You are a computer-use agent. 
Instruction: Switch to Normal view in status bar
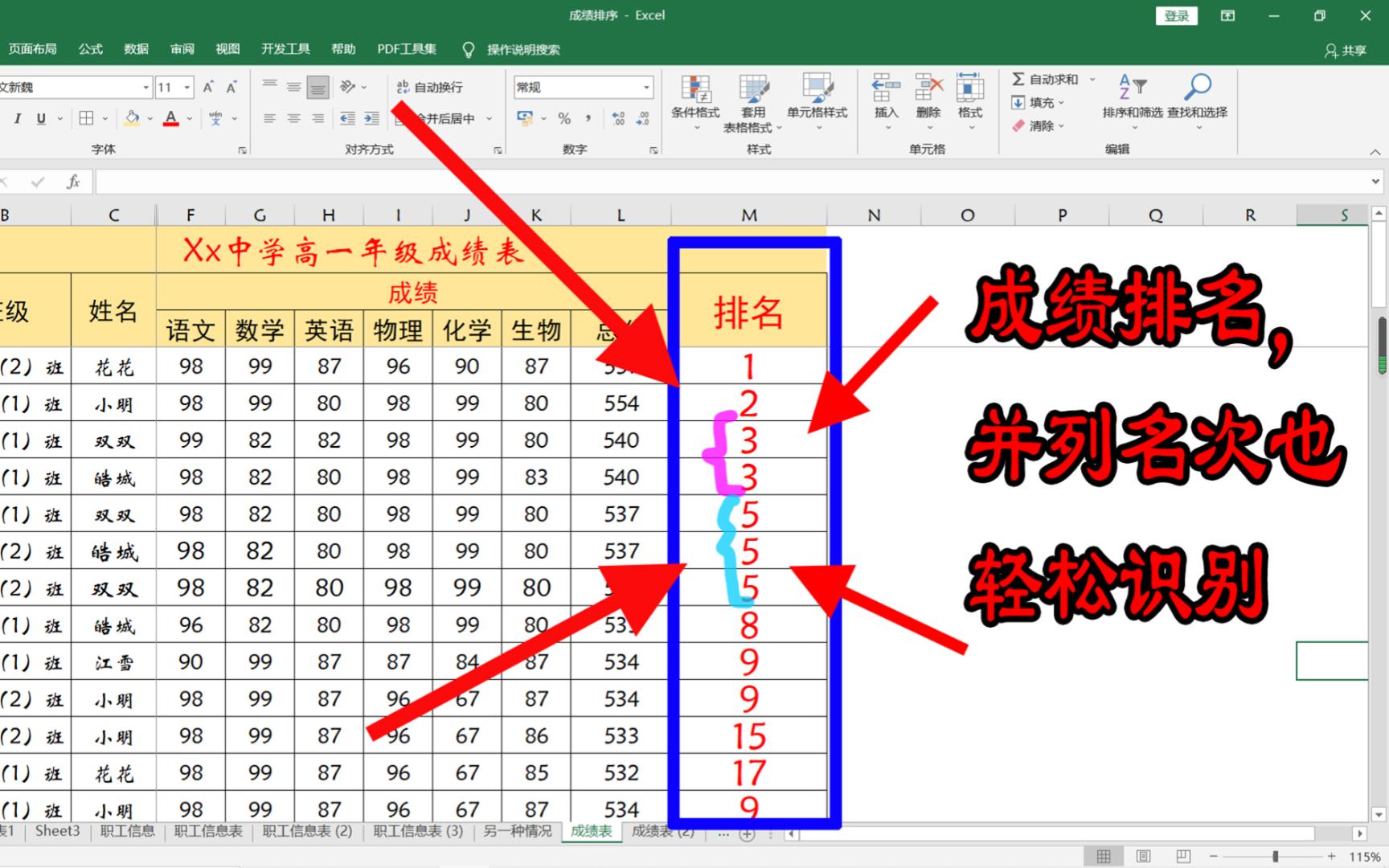pyautogui.click(x=1104, y=857)
